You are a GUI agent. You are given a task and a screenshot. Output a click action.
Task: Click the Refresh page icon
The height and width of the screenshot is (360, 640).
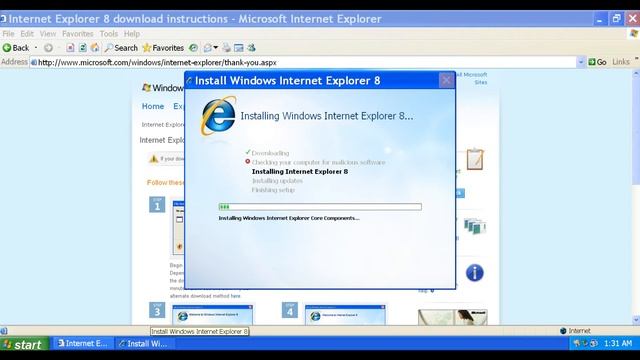[83, 48]
